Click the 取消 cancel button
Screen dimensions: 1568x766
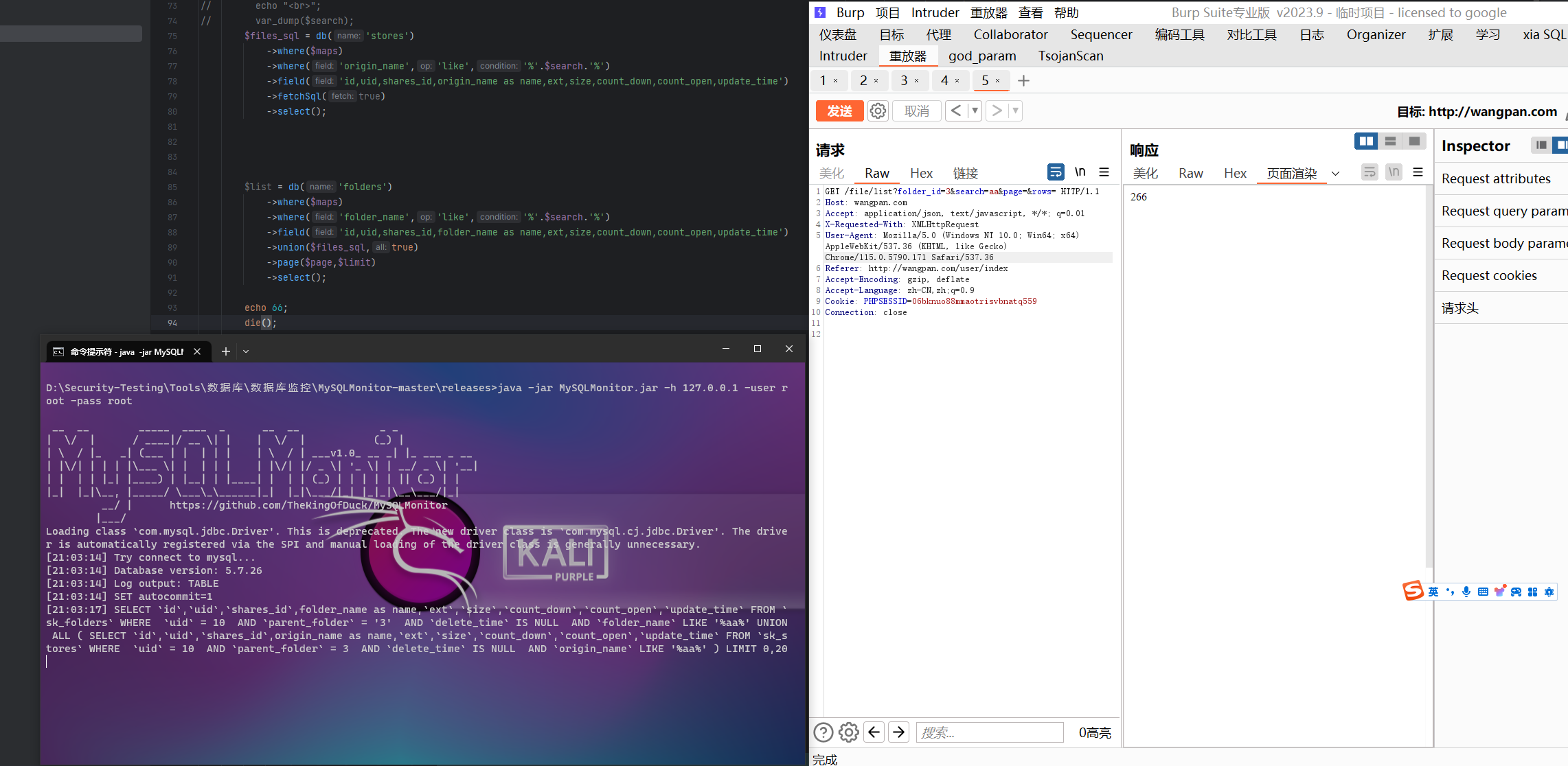point(916,111)
